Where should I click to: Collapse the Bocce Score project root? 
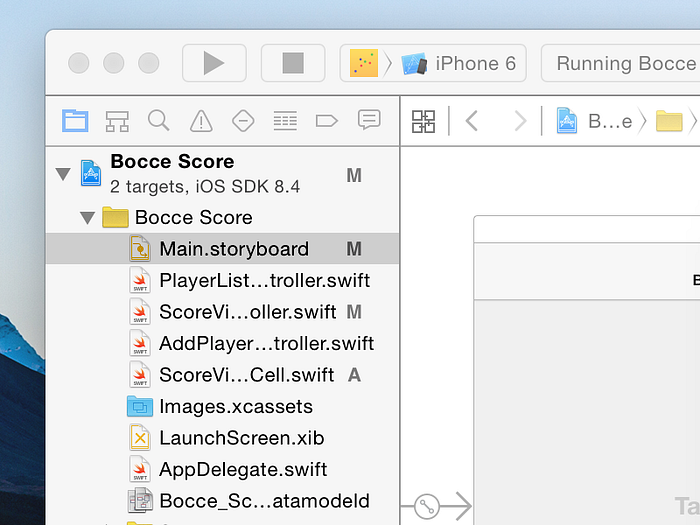63,174
